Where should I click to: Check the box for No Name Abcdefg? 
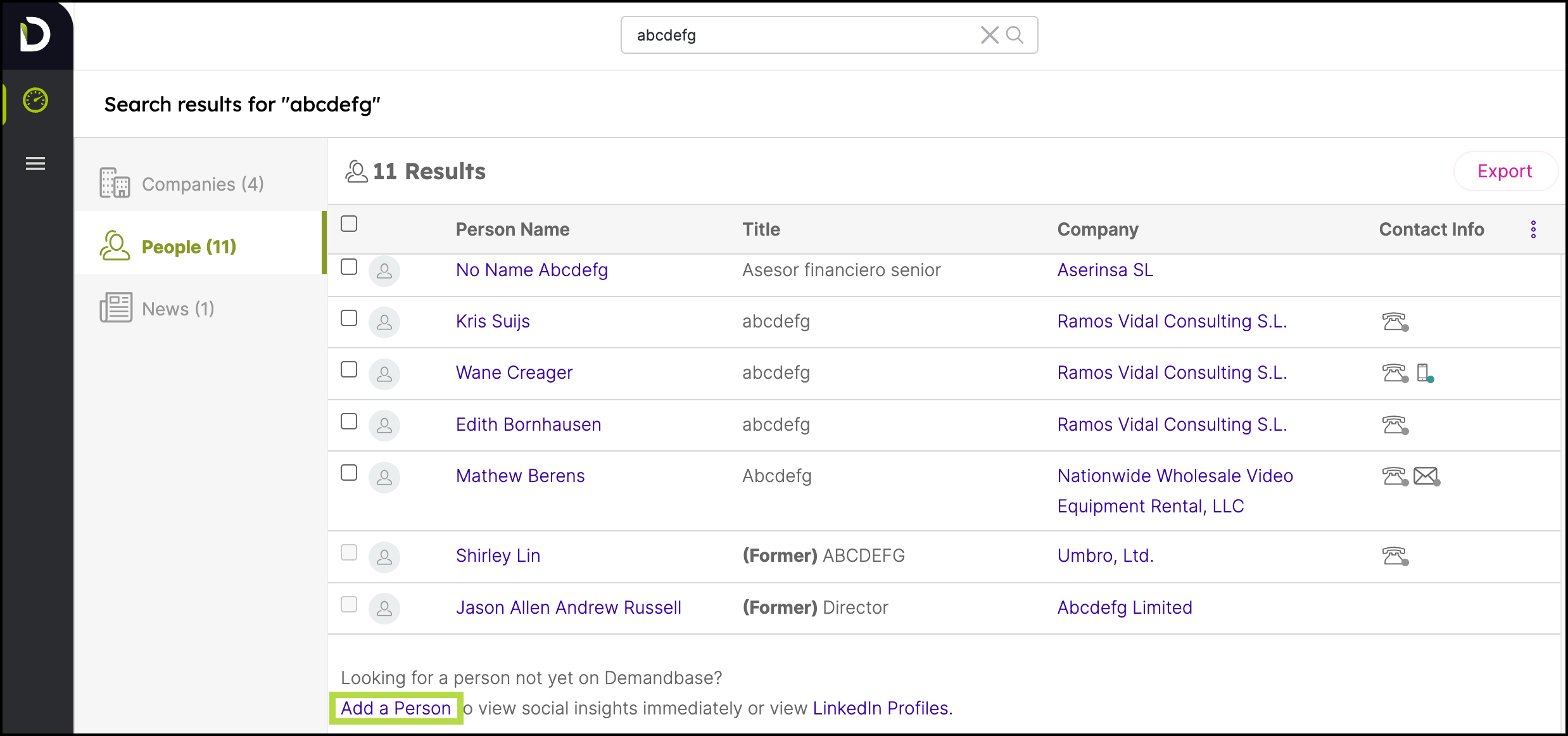pyautogui.click(x=349, y=267)
